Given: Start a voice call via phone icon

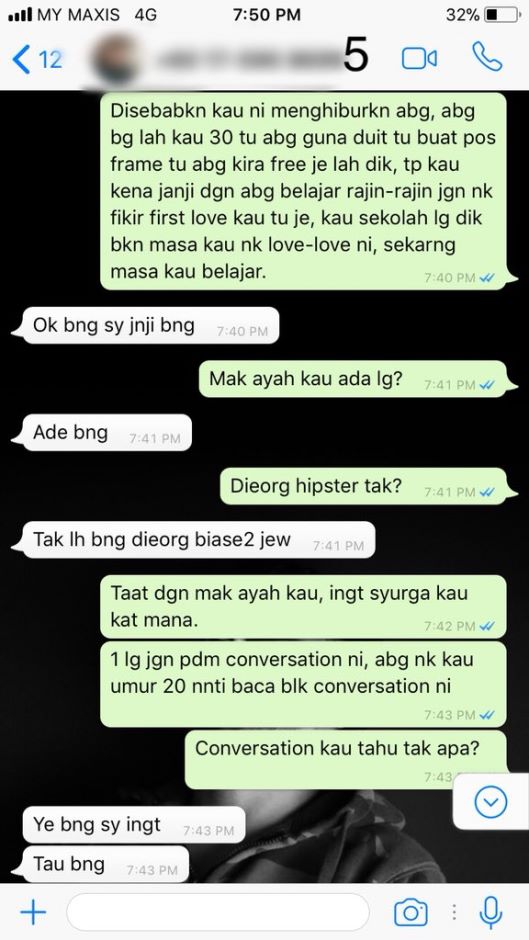Looking at the screenshot, I should pos(487,57).
